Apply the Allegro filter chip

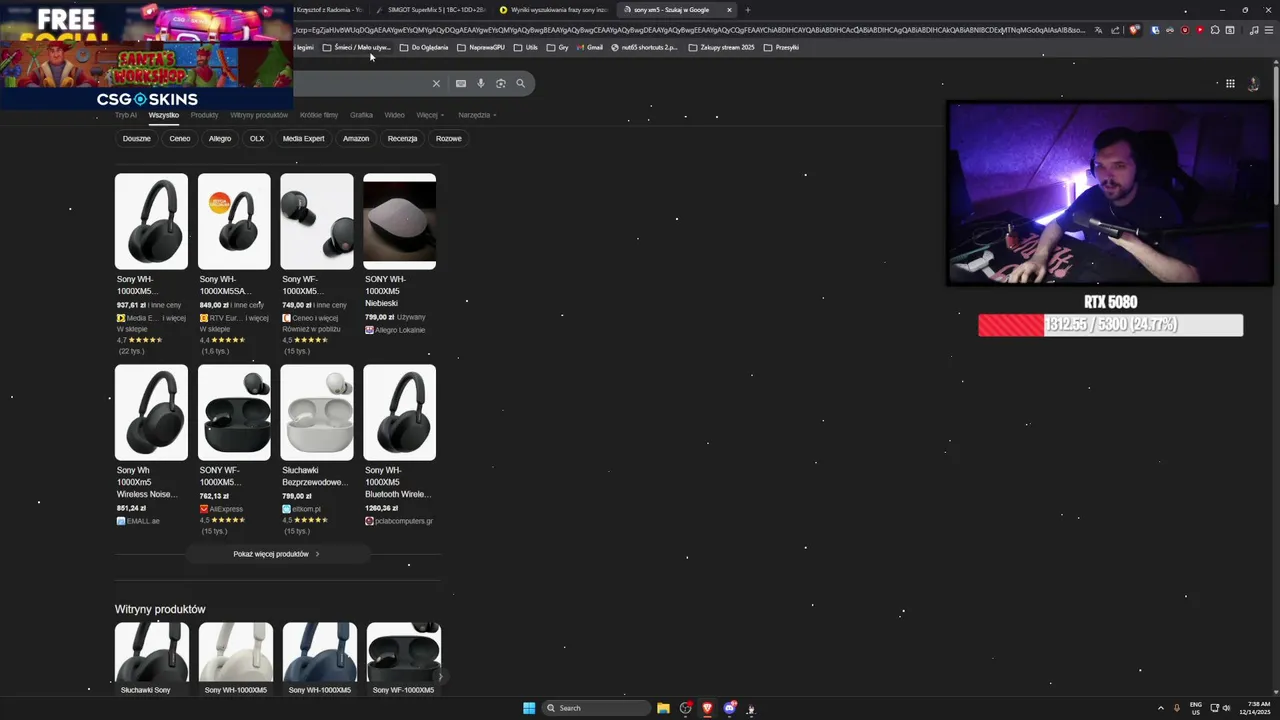click(220, 139)
